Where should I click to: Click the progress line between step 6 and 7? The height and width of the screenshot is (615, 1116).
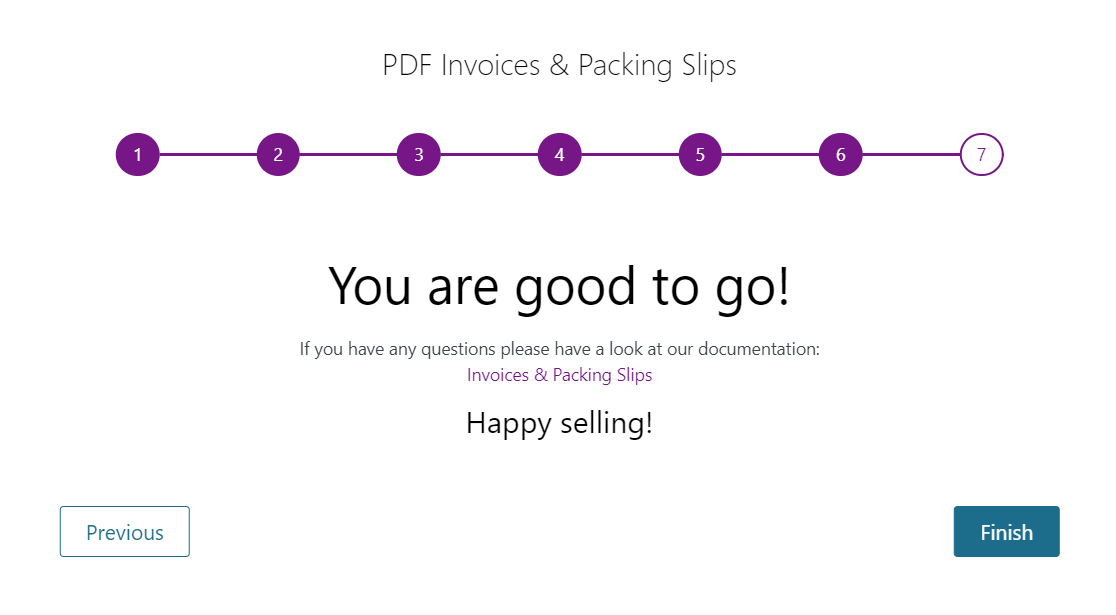pos(910,154)
